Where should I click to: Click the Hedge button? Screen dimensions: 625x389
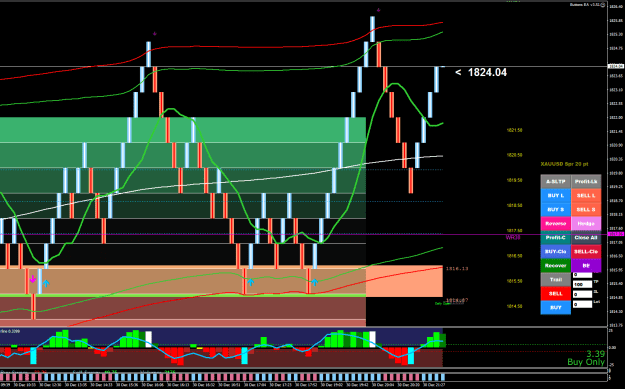coord(586,224)
